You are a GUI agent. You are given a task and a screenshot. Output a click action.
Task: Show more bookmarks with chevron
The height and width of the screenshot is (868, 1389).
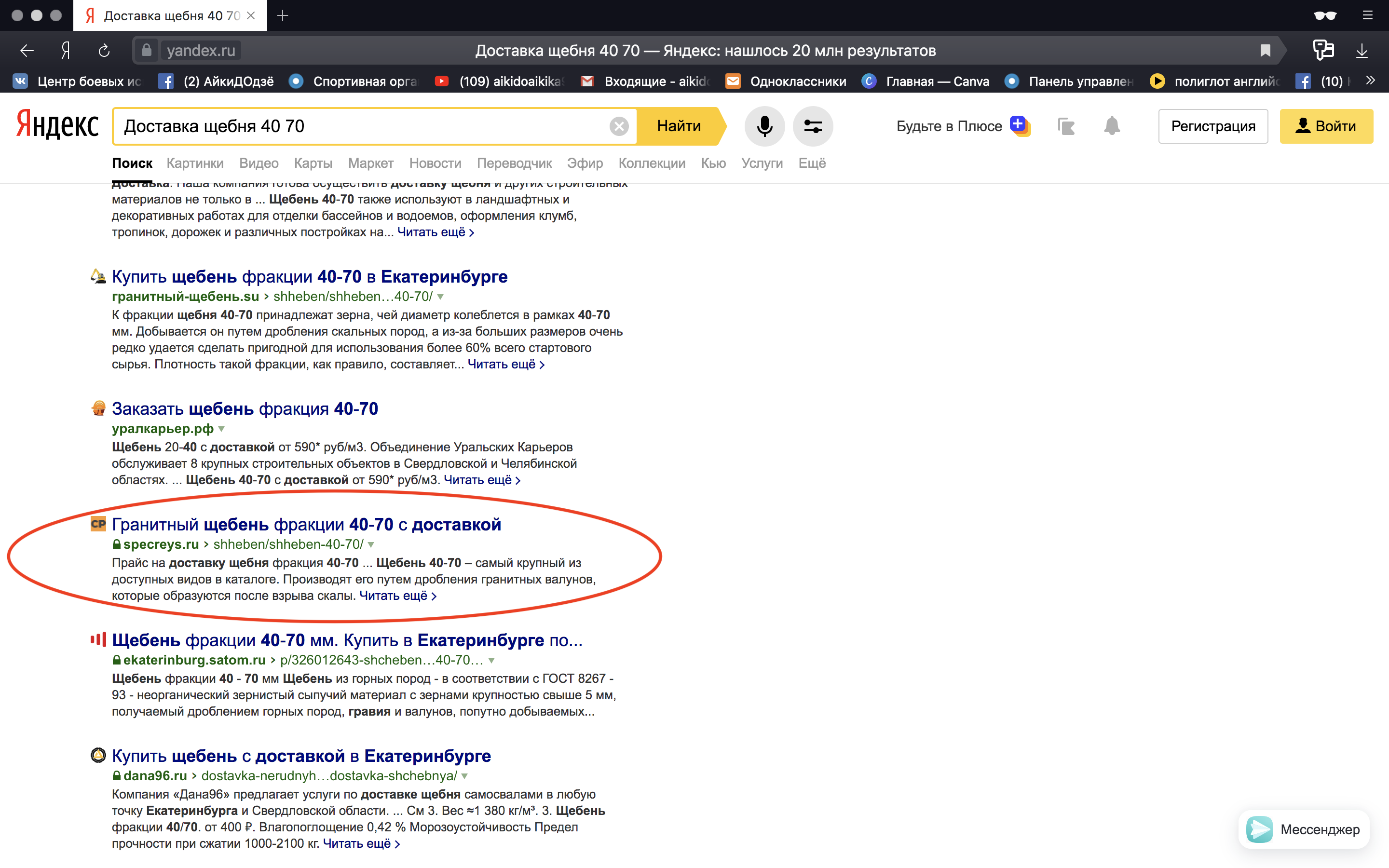coord(1371,81)
